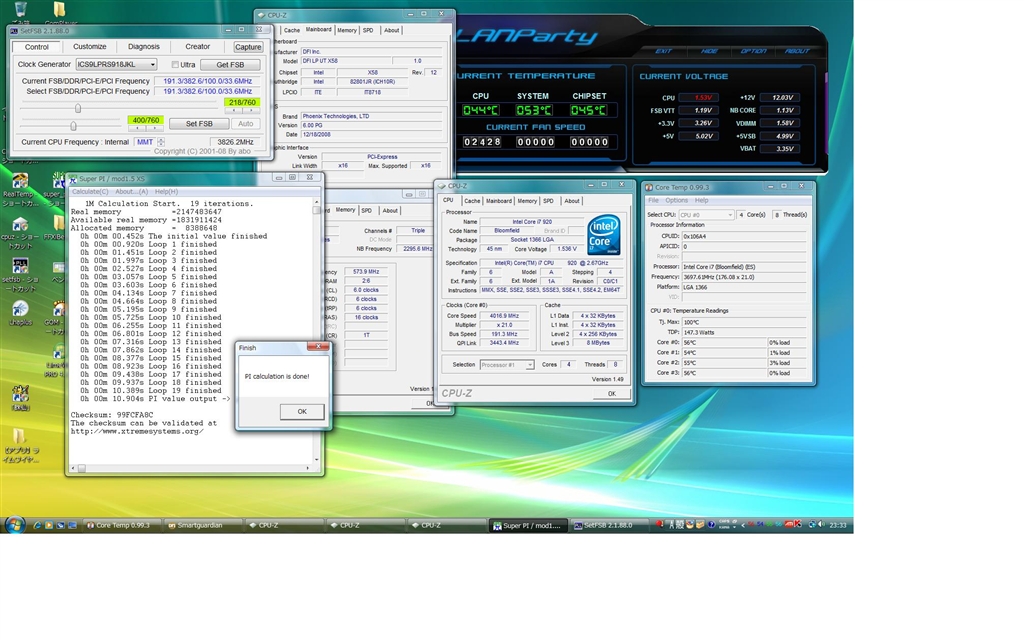1024x640 pixels.
Task: Click the Intel Core i7 logo in CPU-Z
Action: [x=603, y=234]
